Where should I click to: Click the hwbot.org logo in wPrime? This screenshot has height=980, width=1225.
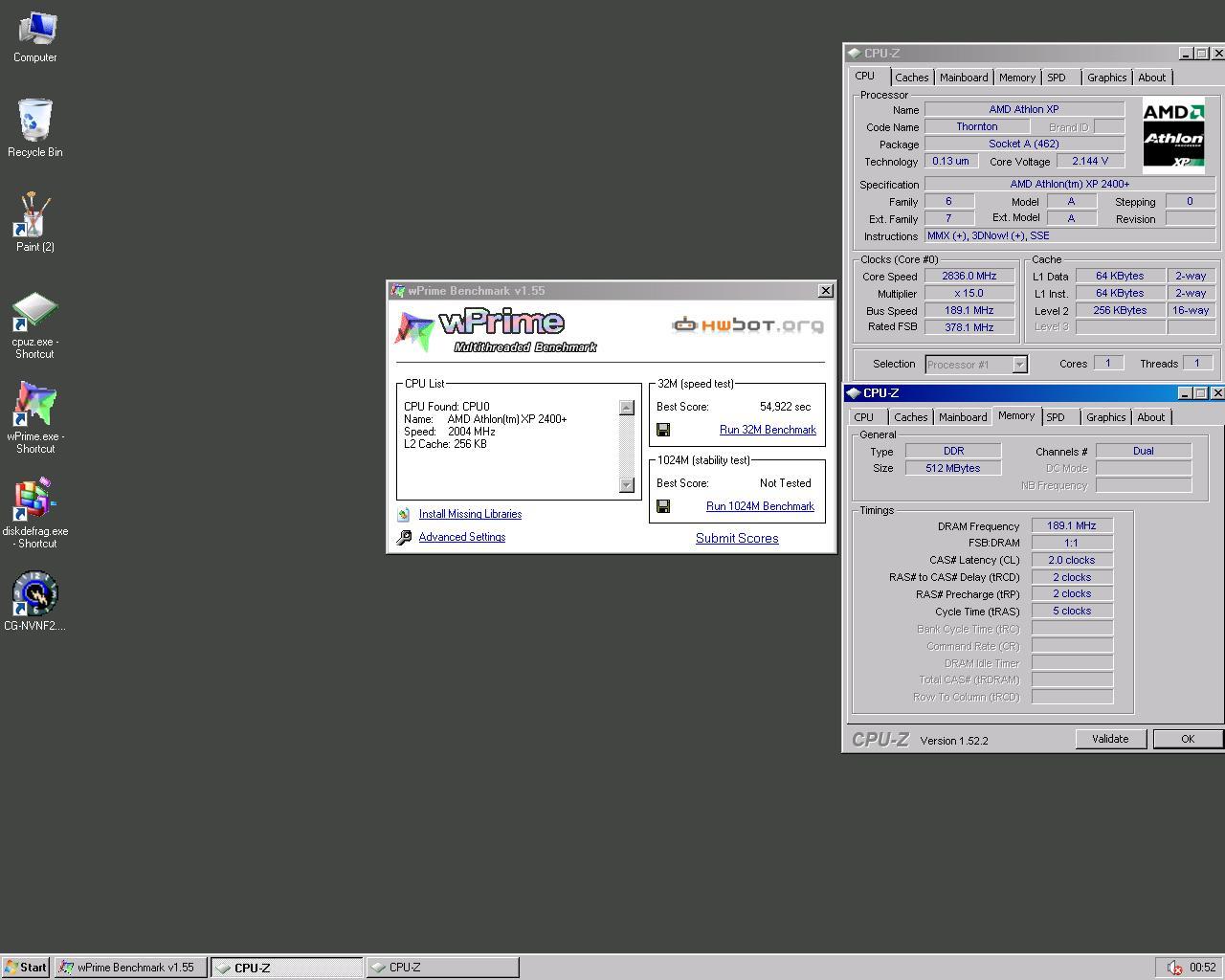pos(747,325)
